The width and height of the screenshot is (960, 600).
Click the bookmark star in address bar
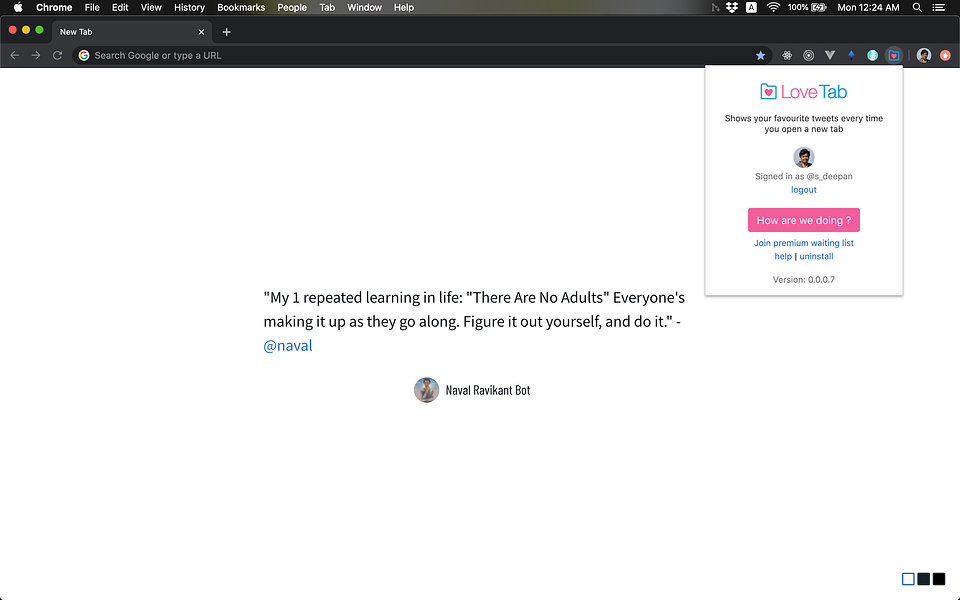point(760,56)
